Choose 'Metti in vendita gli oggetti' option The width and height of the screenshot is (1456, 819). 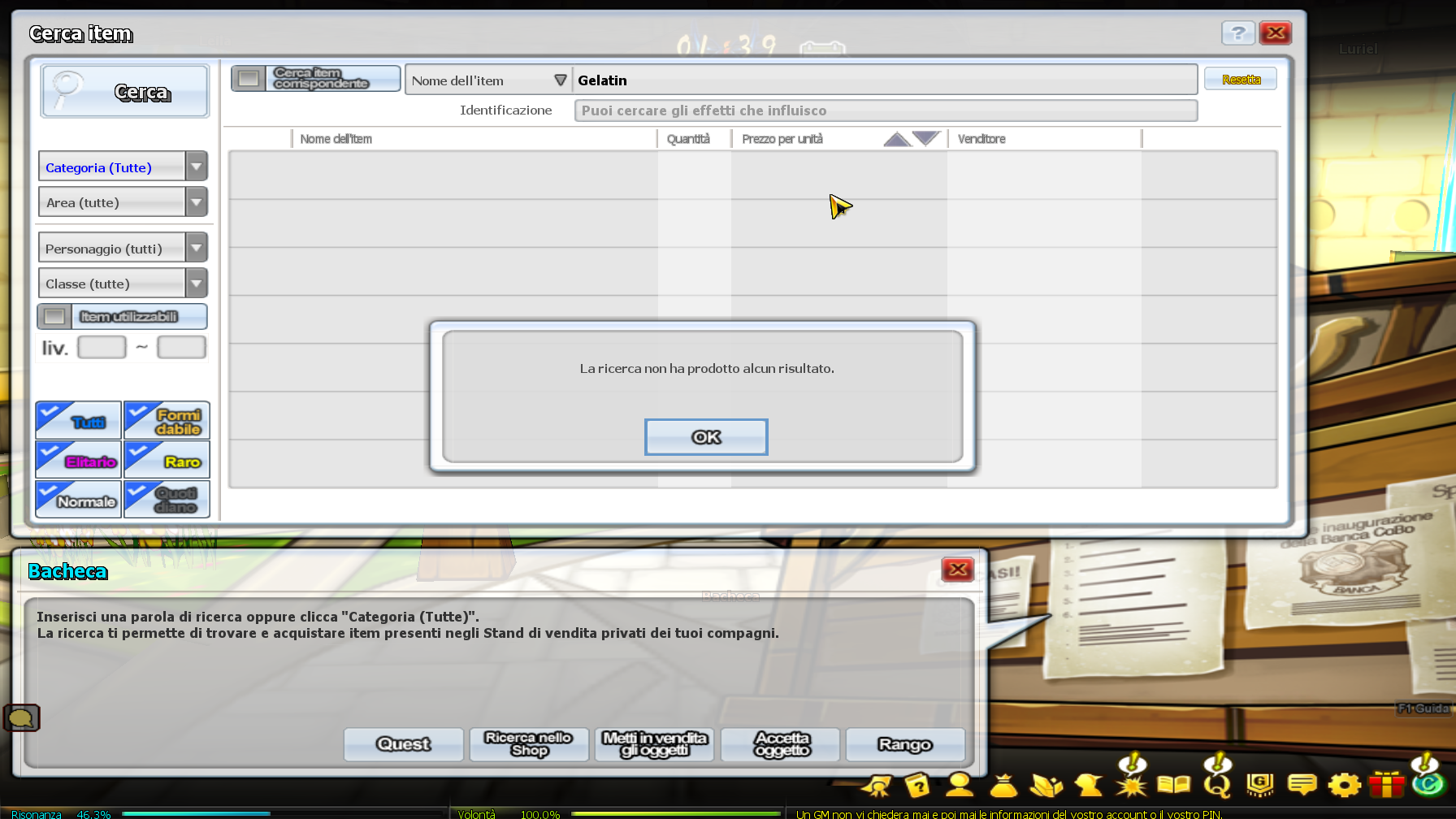click(x=654, y=744)
